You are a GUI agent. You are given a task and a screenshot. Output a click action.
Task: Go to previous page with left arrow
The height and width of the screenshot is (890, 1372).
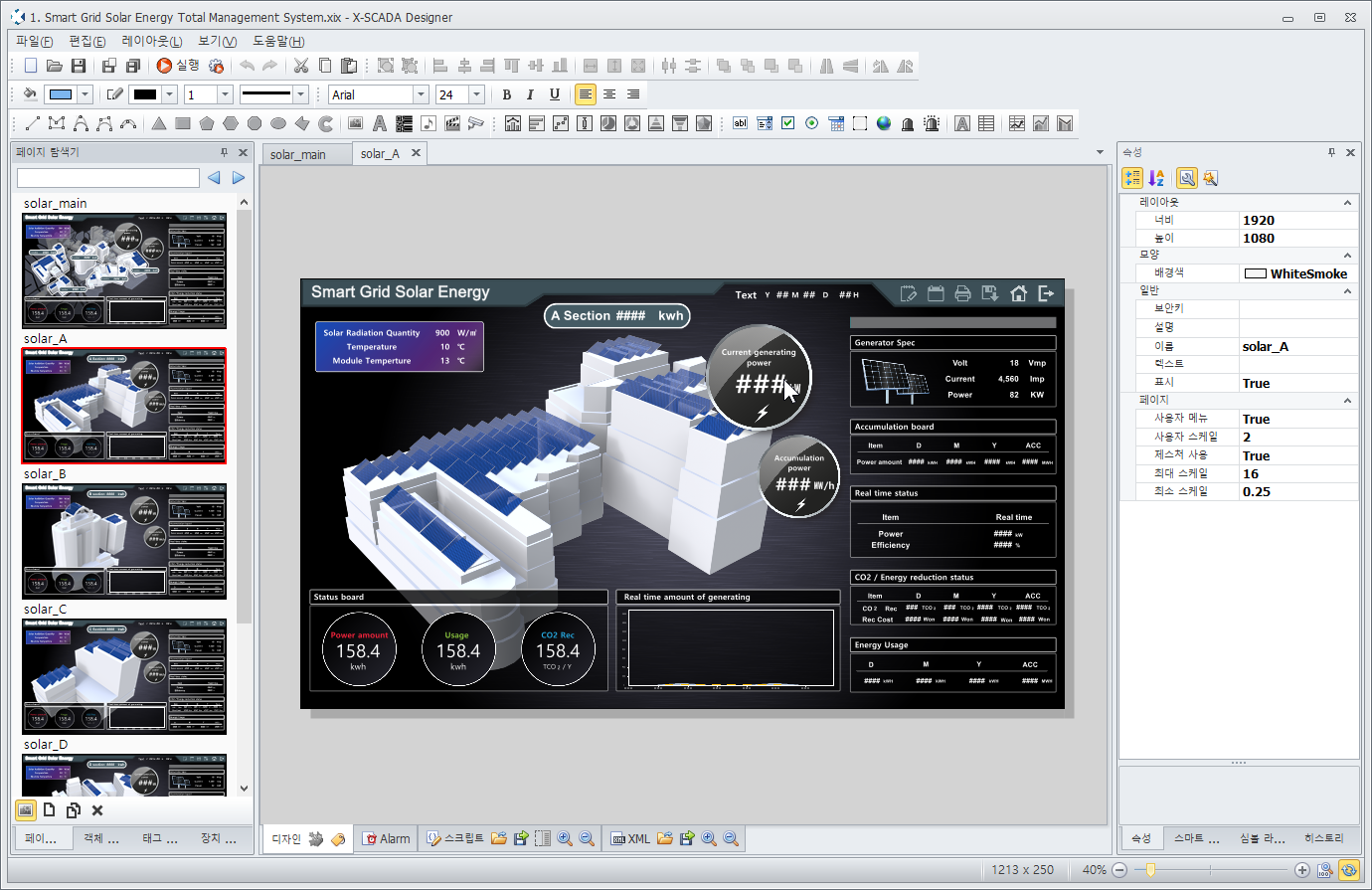pos(214,178)
